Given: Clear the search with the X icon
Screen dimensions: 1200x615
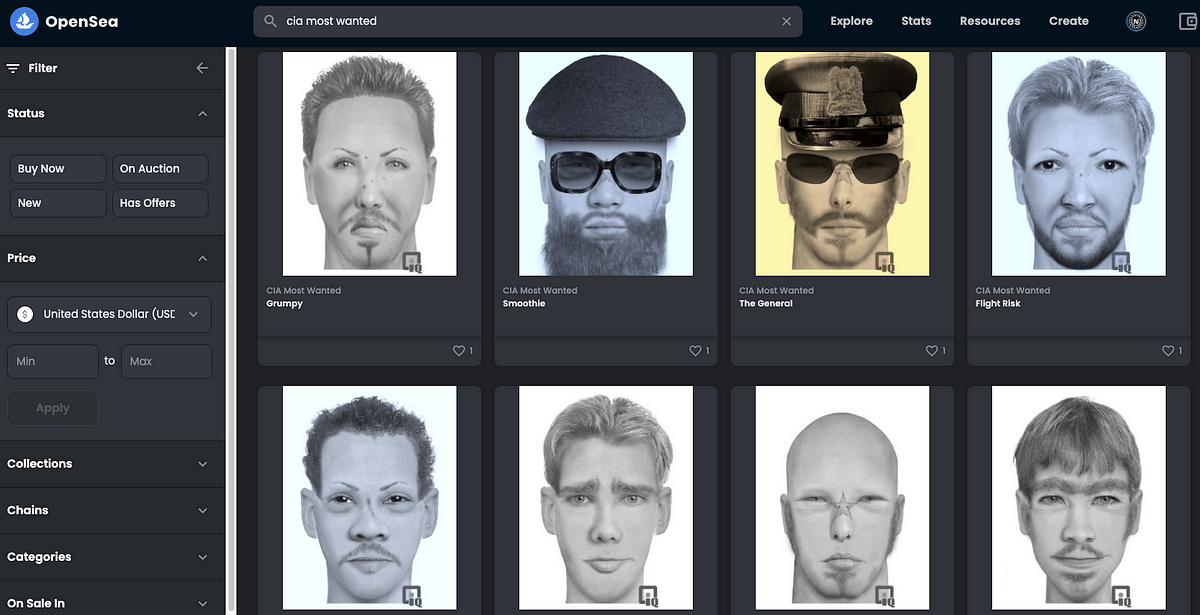Looking at the screenshot, I should pyautogui.click(x=786, y=21).
